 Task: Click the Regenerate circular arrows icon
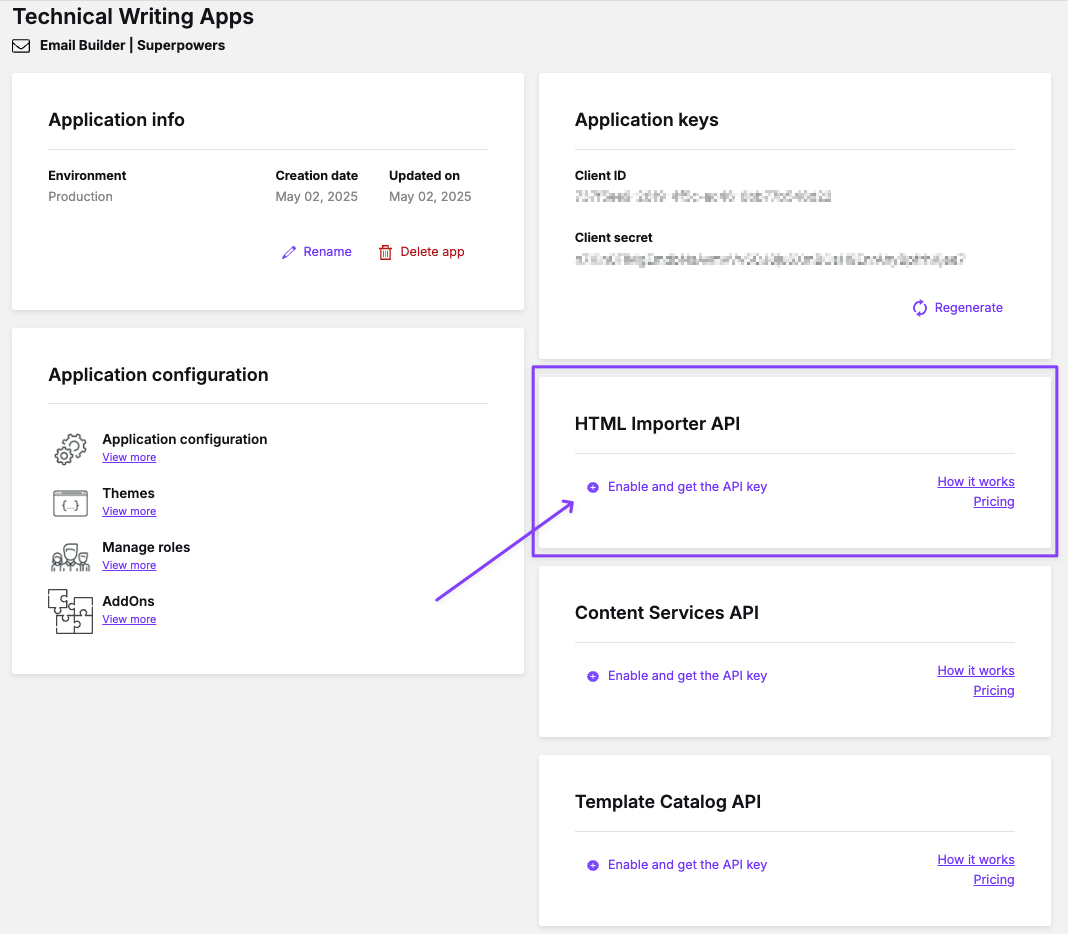(920, 308)
